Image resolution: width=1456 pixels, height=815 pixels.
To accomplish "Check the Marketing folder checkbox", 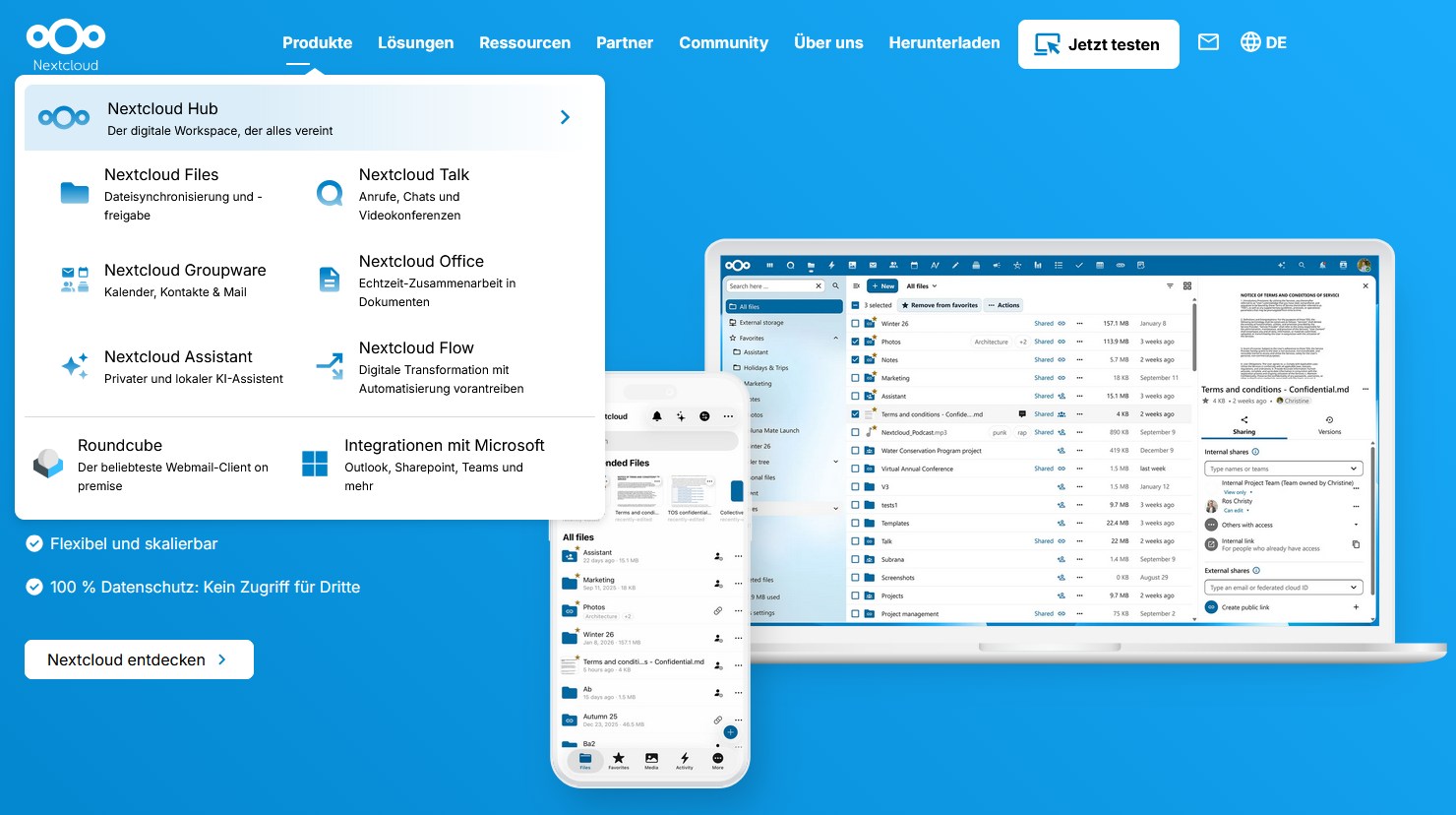I will [855, 378].
